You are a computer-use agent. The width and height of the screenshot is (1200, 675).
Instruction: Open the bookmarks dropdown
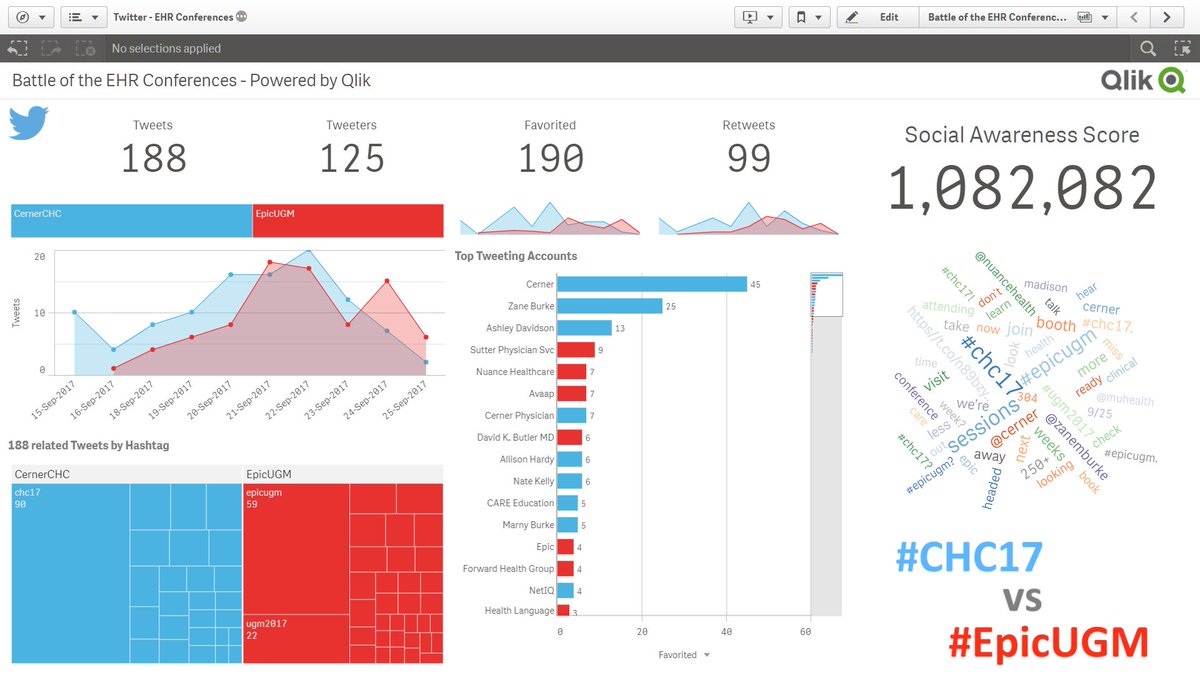click(x=808, y=17)
